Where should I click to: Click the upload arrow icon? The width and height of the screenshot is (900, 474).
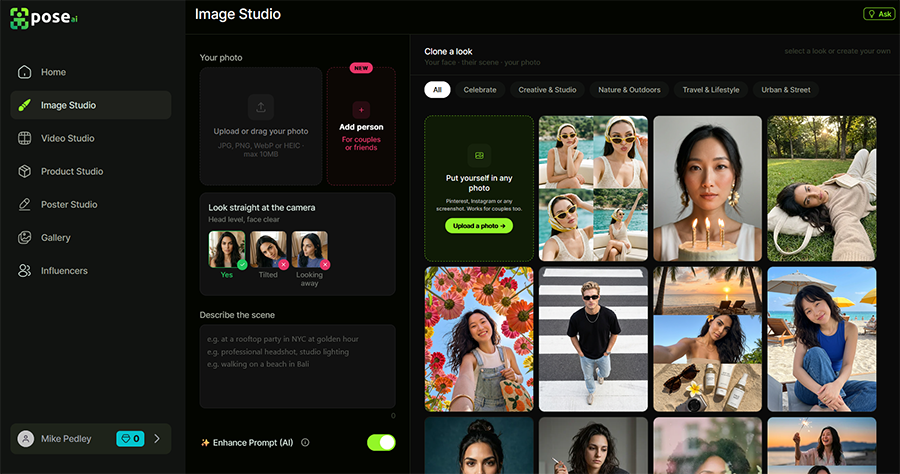(x=261, y=107)
